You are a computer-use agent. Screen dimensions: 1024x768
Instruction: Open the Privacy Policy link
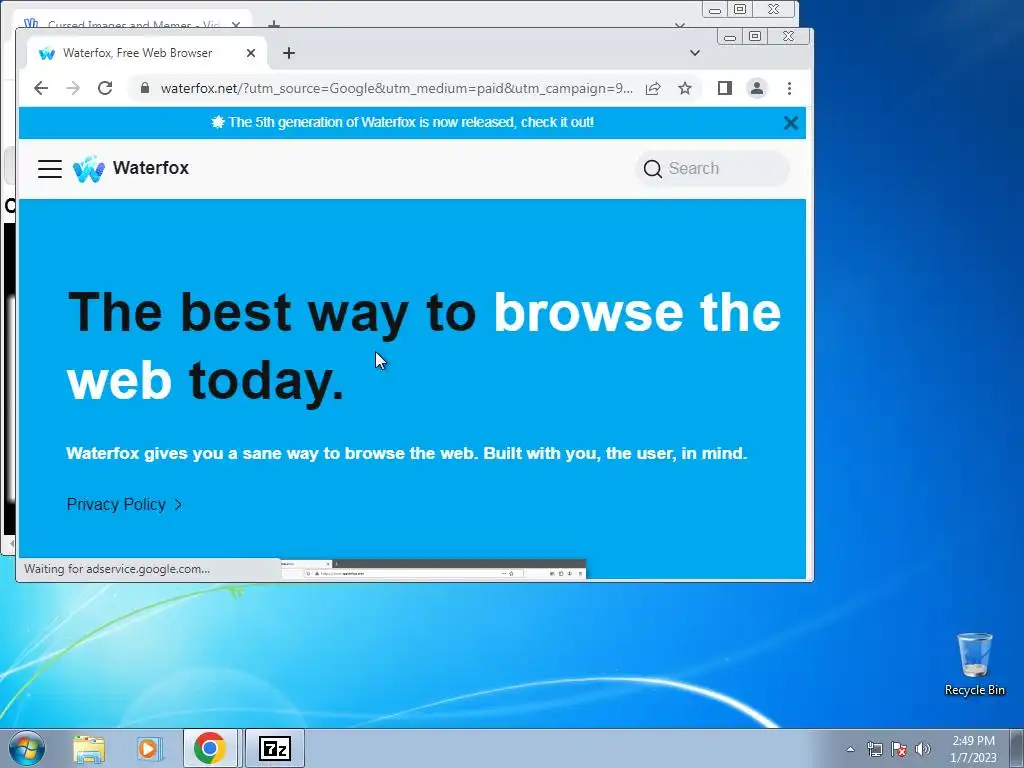pos(116,504)
